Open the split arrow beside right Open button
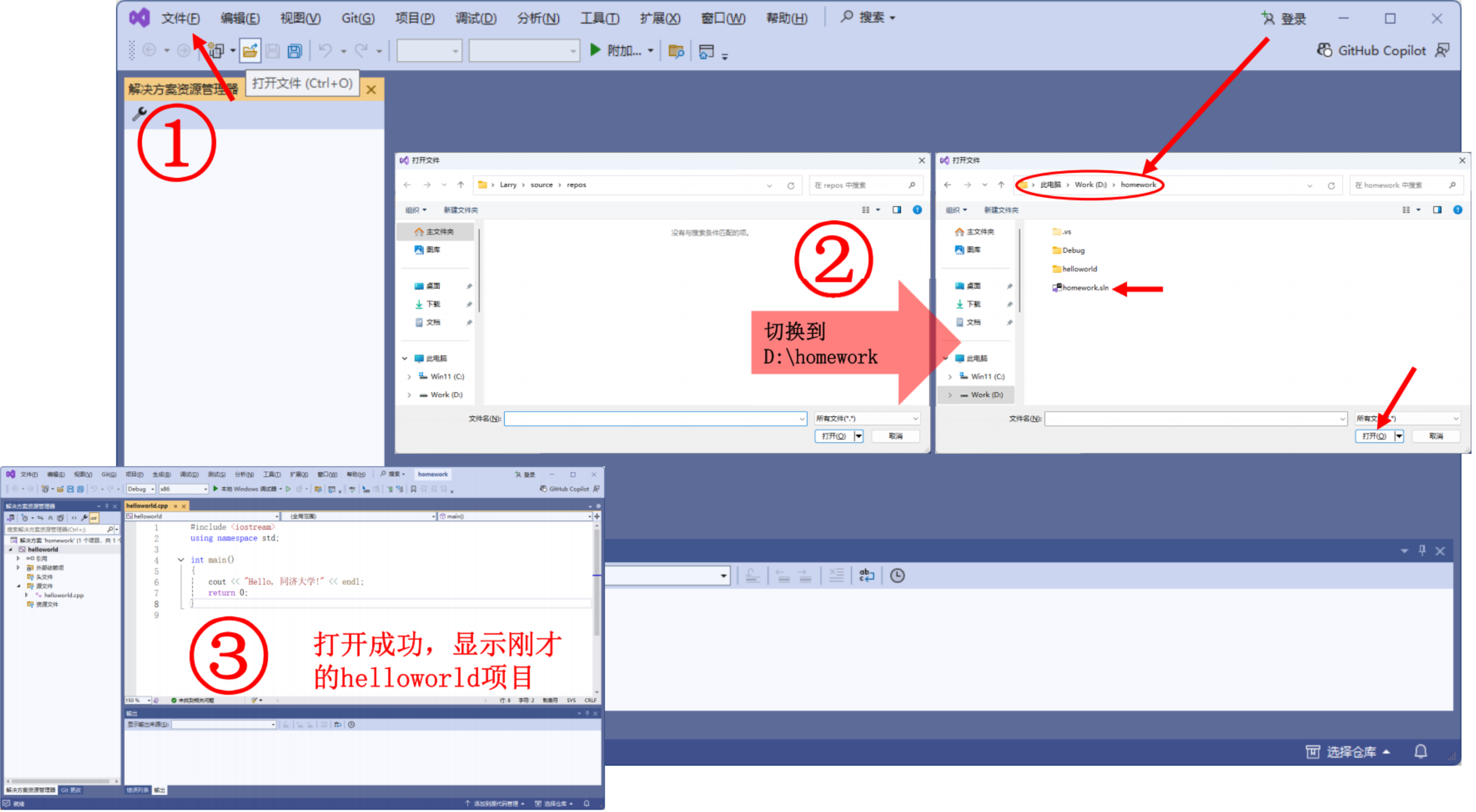 1399,437
